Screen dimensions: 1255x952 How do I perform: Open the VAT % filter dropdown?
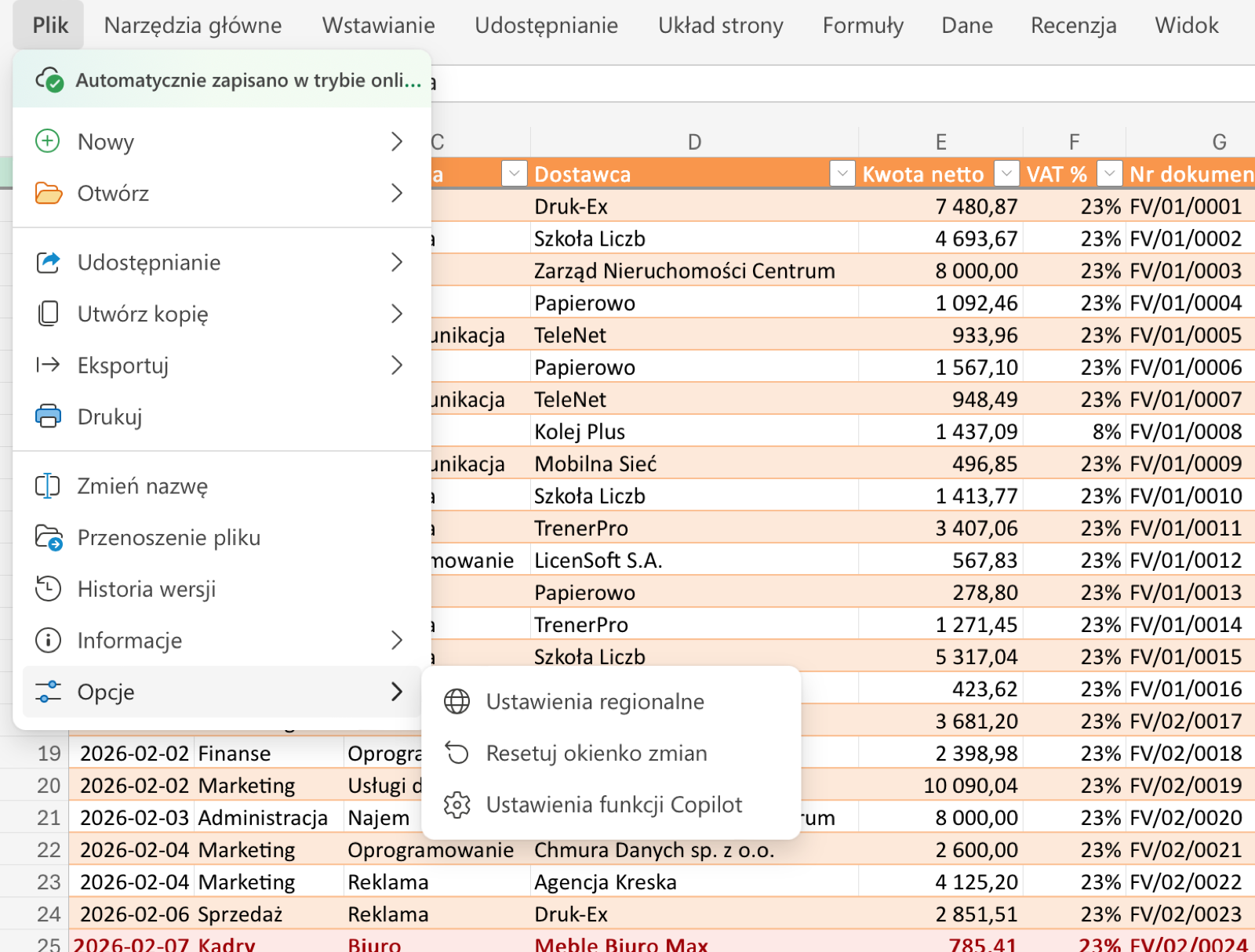point(1109,173)
